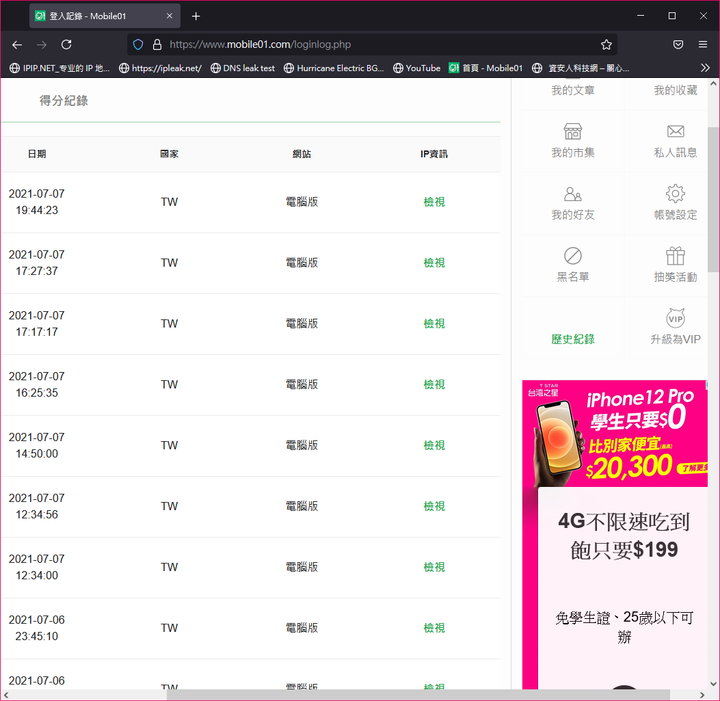This screenshot has height=701, width=720.
Task: Open the 資安人科技網 bookmark
Action: pyautogui.click(x=580, y=68)
